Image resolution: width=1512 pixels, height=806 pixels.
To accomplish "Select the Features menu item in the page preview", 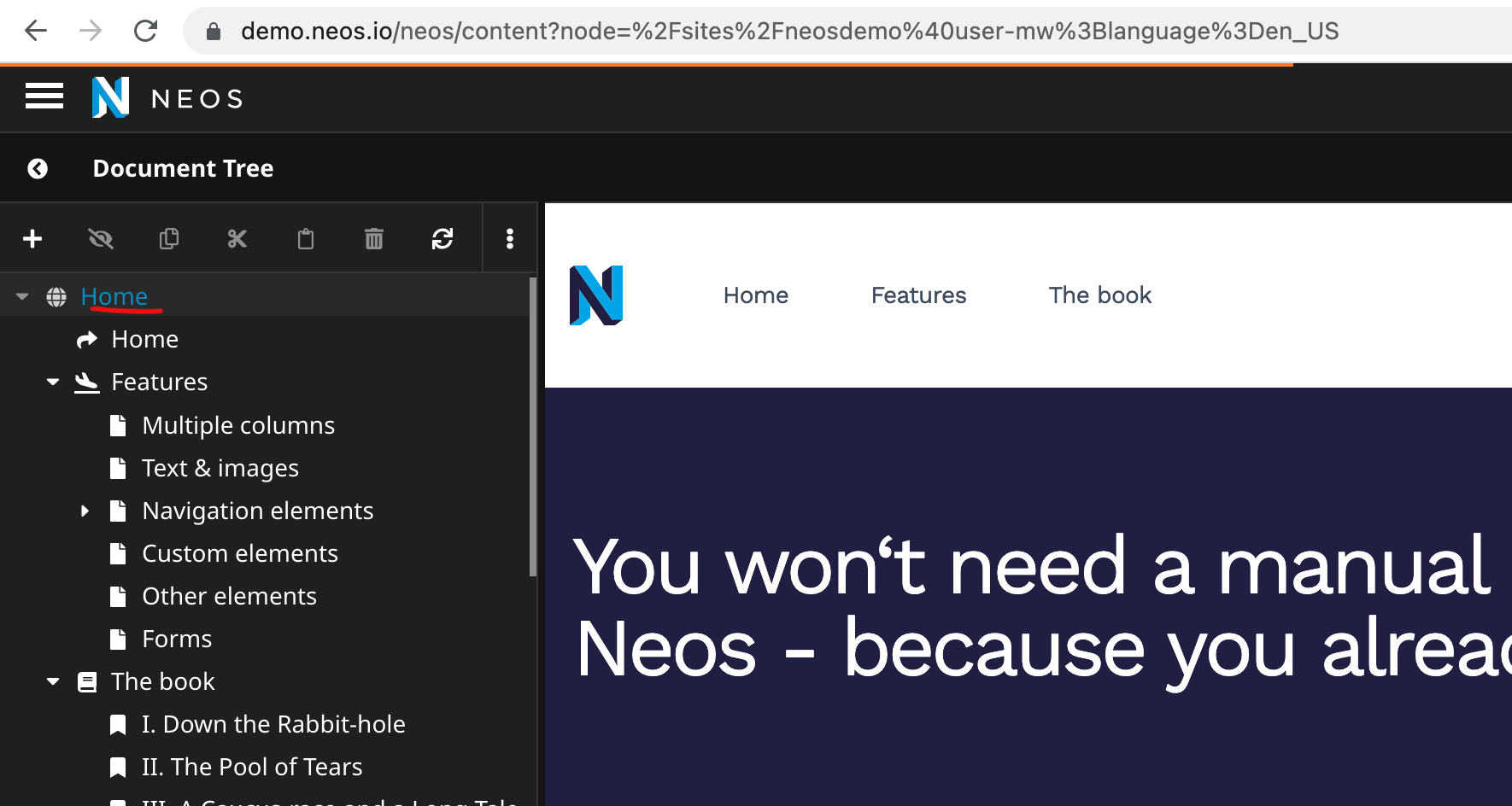I will pos(918,295).
